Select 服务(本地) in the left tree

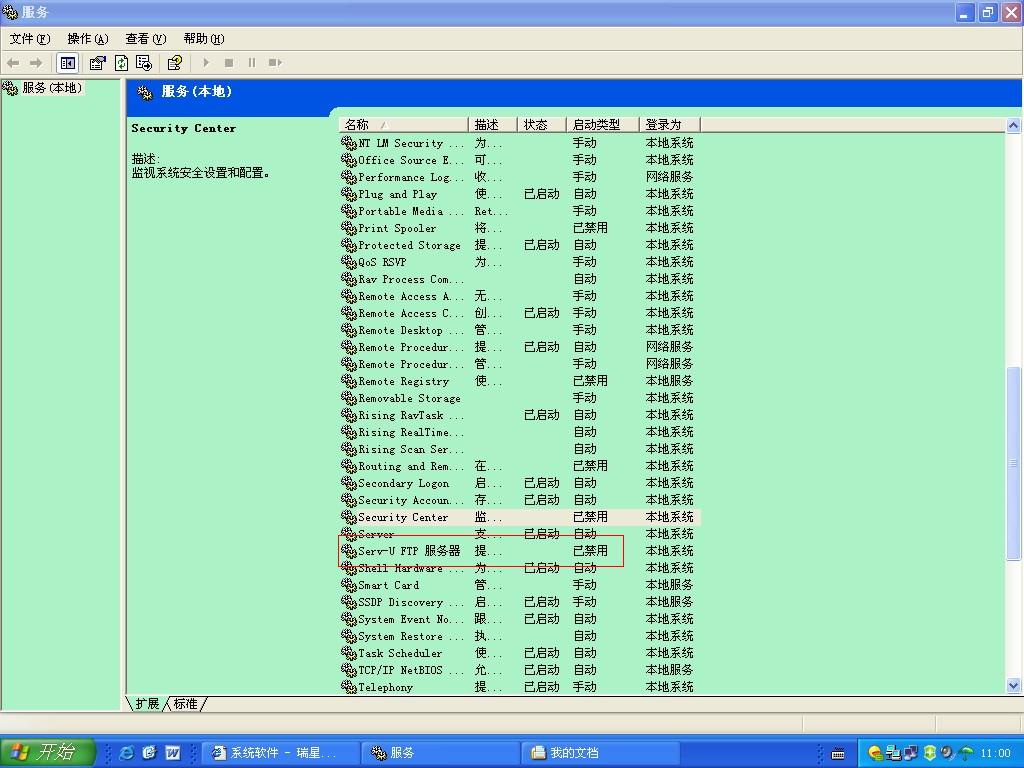click(52, 88)
